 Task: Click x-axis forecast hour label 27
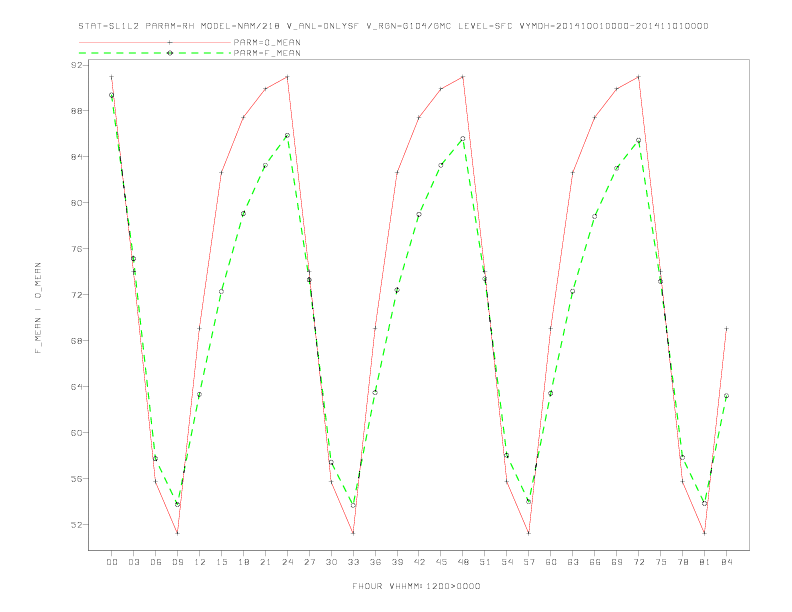pyautogui.click(x=310, y=562)
